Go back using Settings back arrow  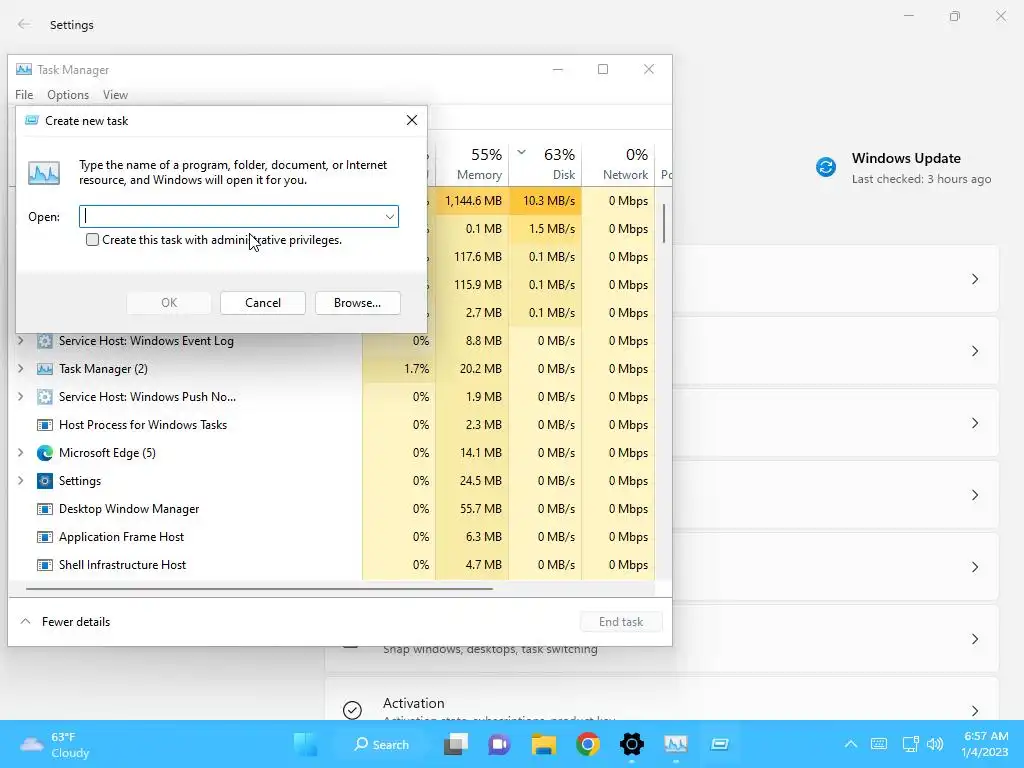24,24
